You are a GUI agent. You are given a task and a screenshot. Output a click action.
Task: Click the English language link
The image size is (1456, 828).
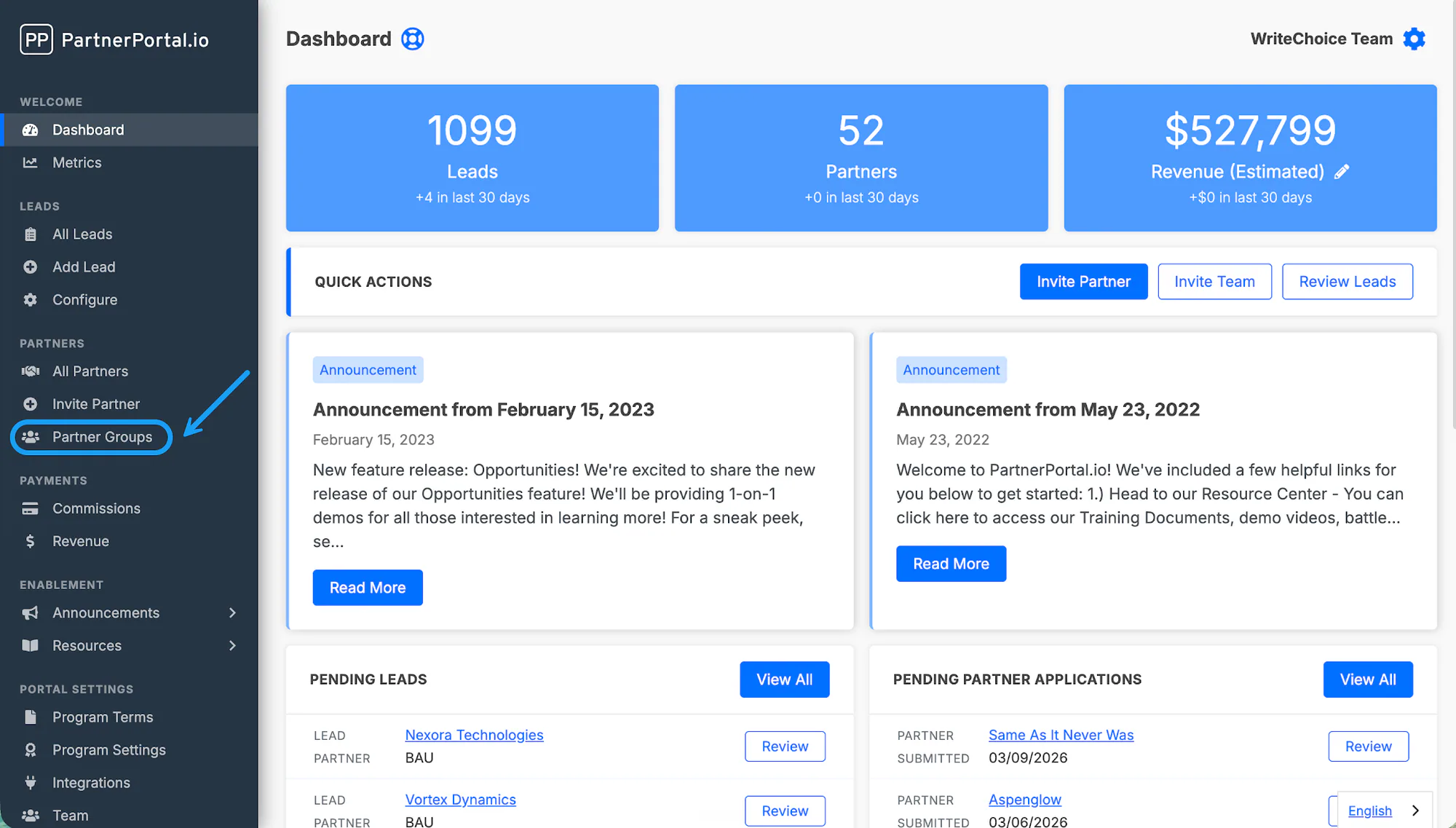tap(1369, 811)
